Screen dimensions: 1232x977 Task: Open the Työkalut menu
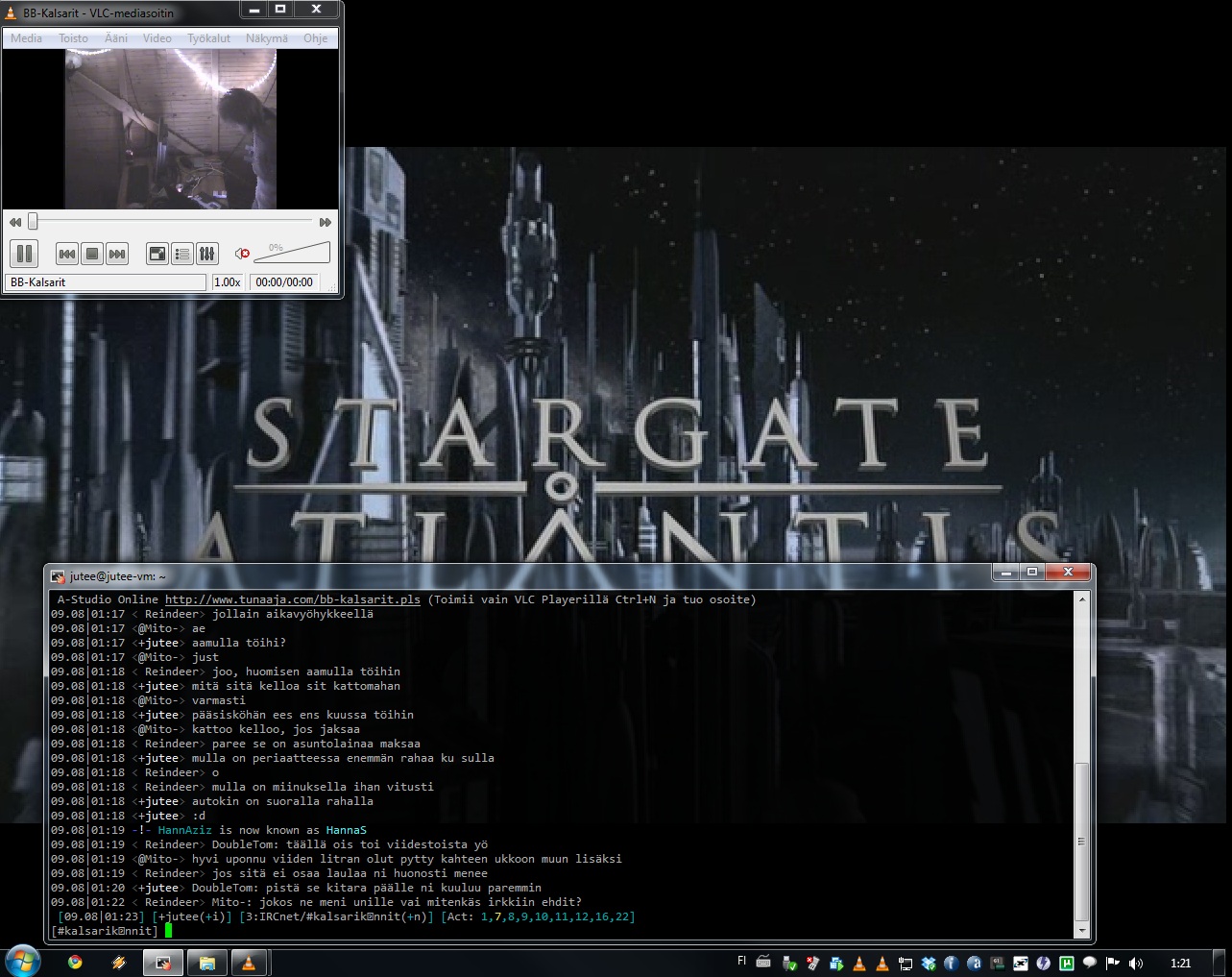point(209,38)
